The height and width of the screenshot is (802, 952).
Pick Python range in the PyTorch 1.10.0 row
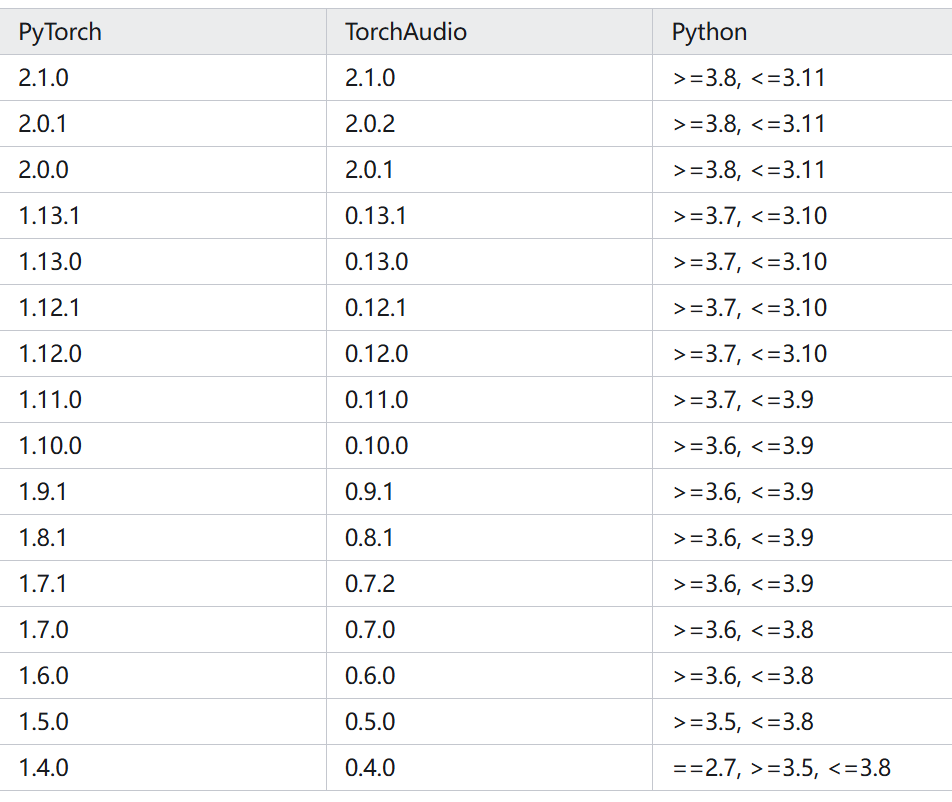point(802,446)
